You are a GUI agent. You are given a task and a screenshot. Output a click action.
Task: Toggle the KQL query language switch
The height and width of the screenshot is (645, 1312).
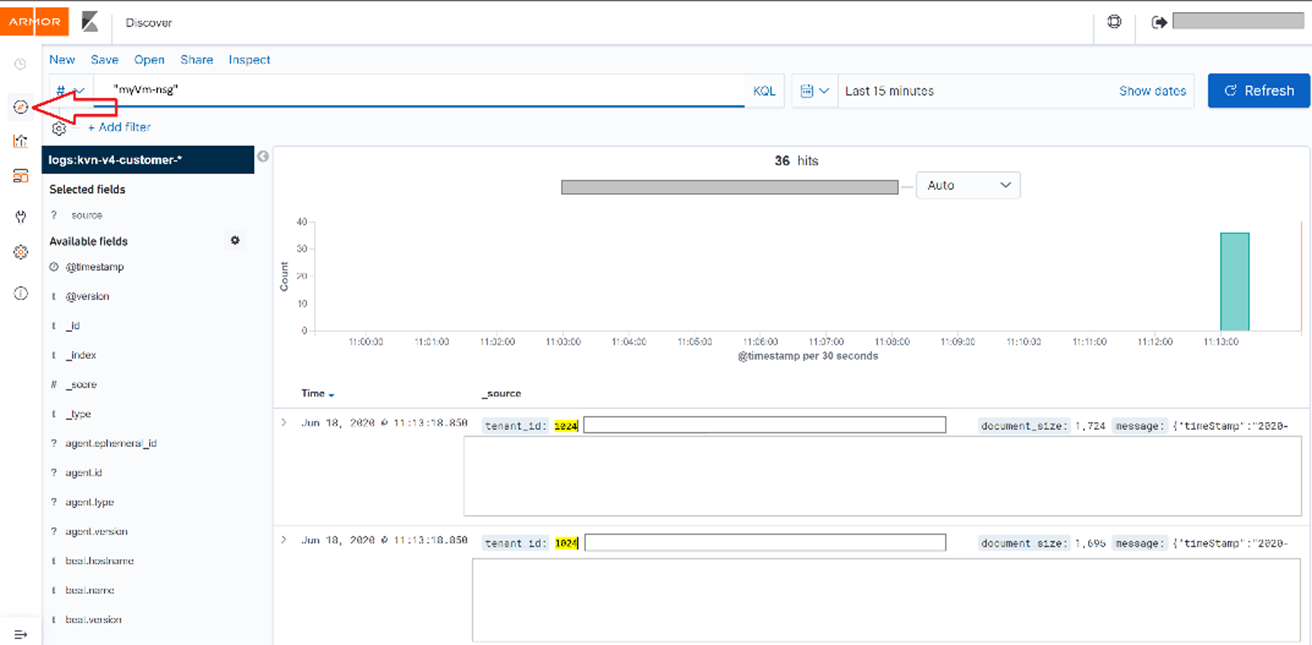click(x=763, y=91)
